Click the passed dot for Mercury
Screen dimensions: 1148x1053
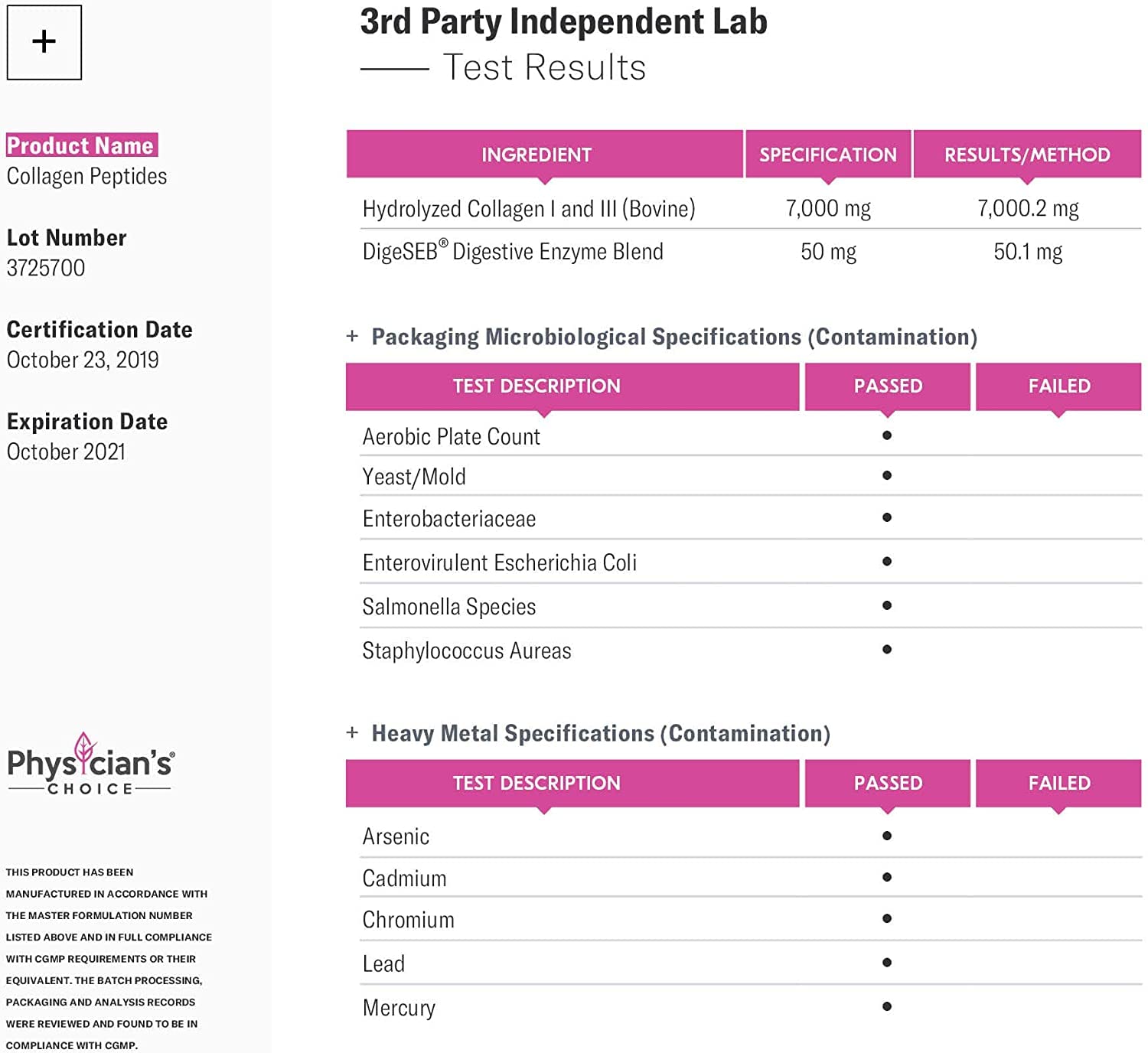click(x=887, y=1006)
